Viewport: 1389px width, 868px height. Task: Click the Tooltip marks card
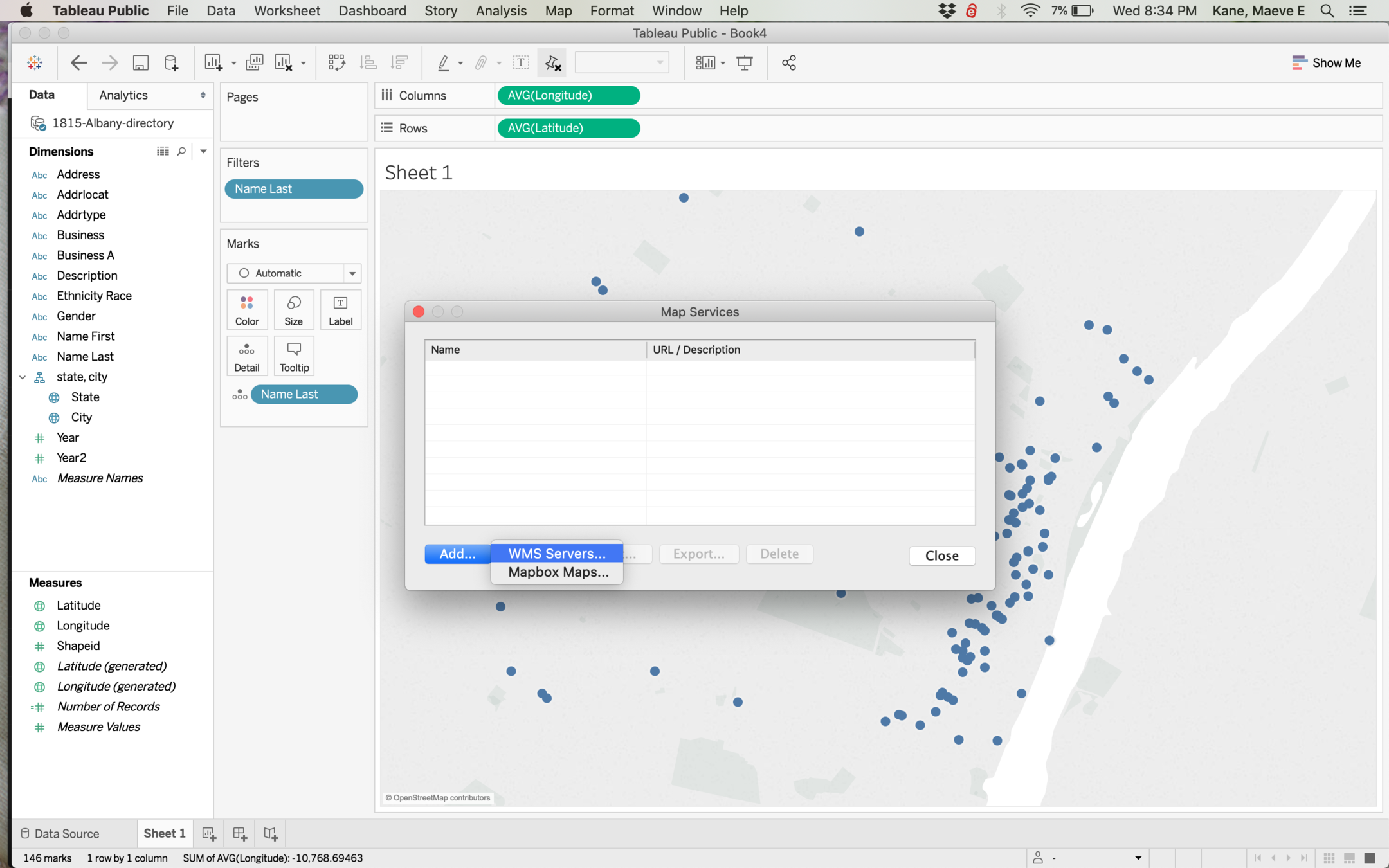(294, 356)
